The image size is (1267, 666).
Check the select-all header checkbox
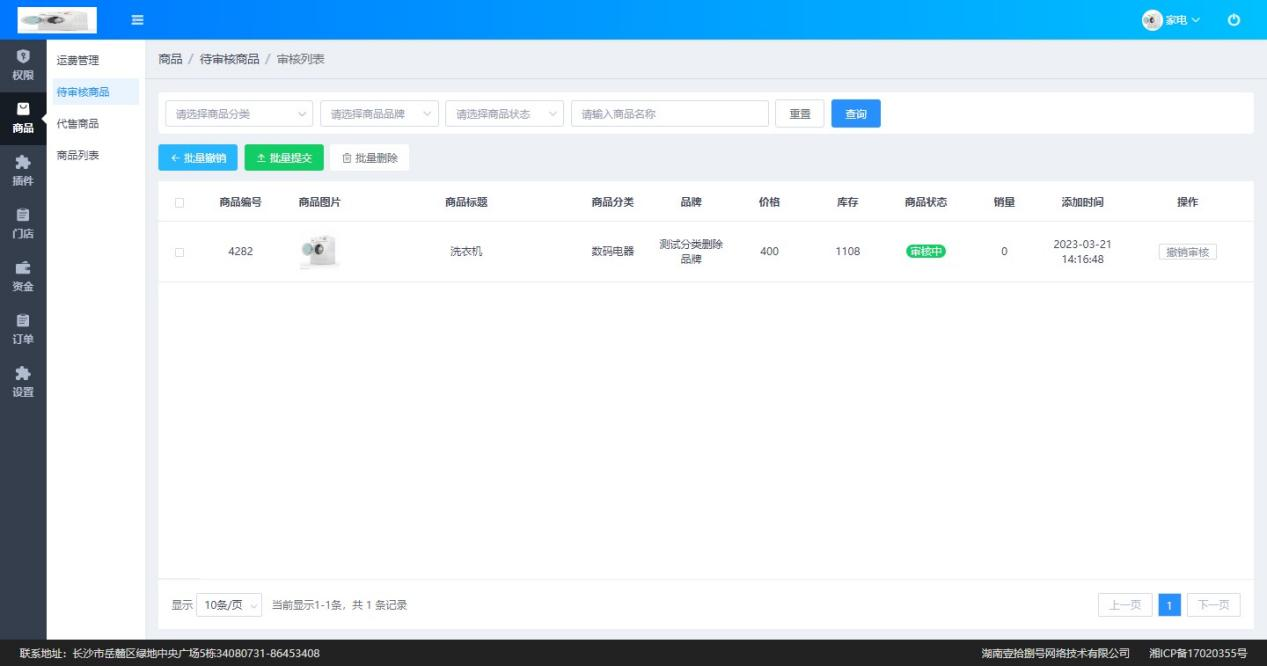point(180,203)
